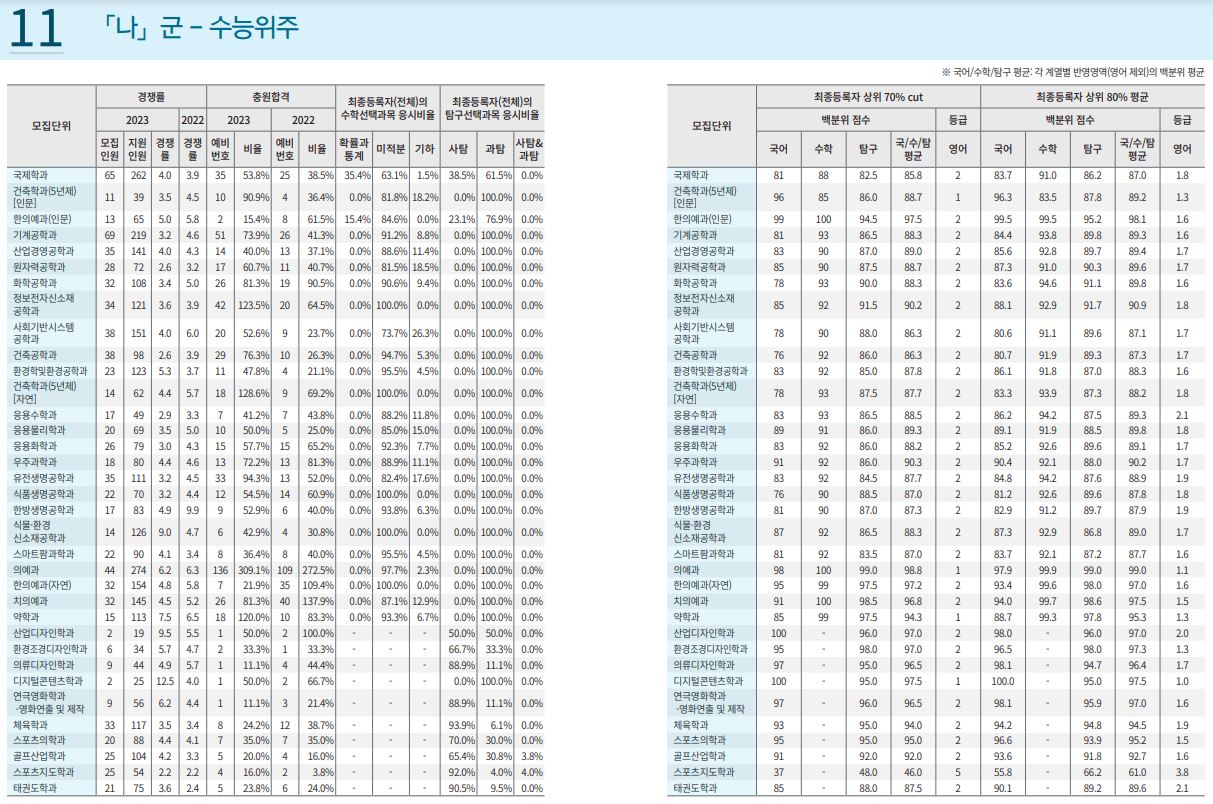
Task: Select the '272.5%' value in the 의예과 row
Action: 318,570
